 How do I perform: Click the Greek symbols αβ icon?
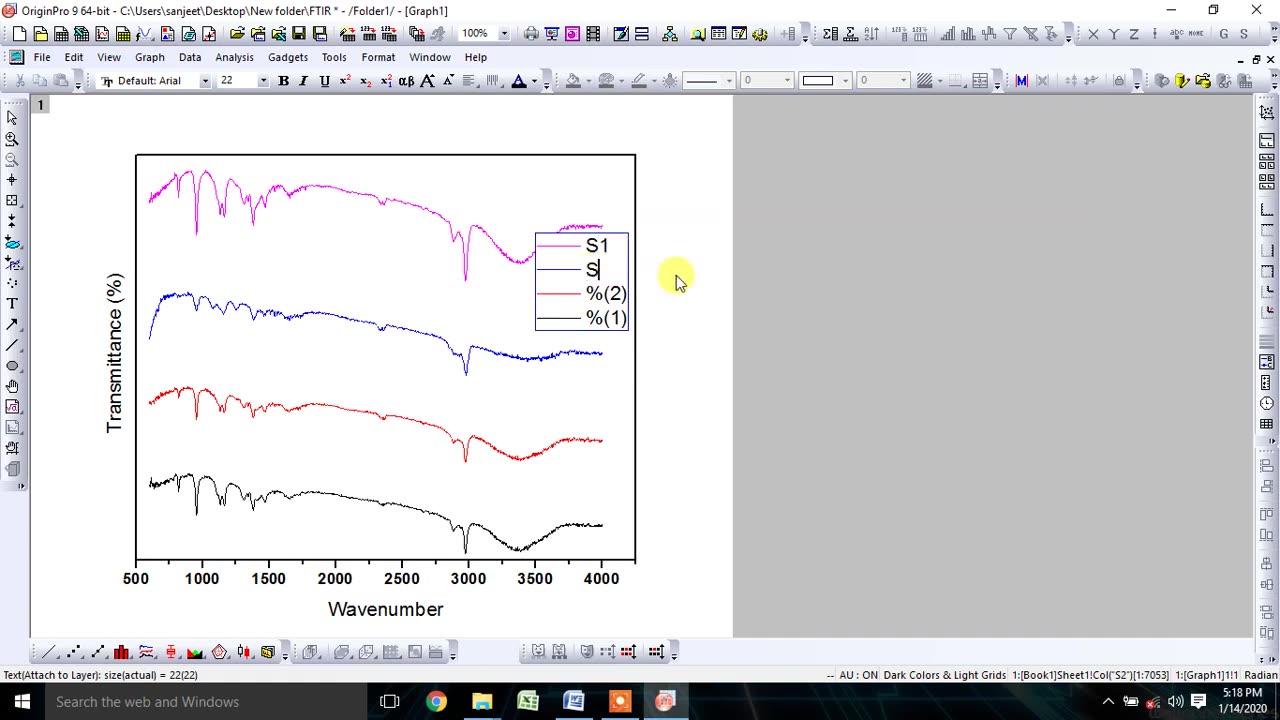pyautogui.click(x=406, y=81)
